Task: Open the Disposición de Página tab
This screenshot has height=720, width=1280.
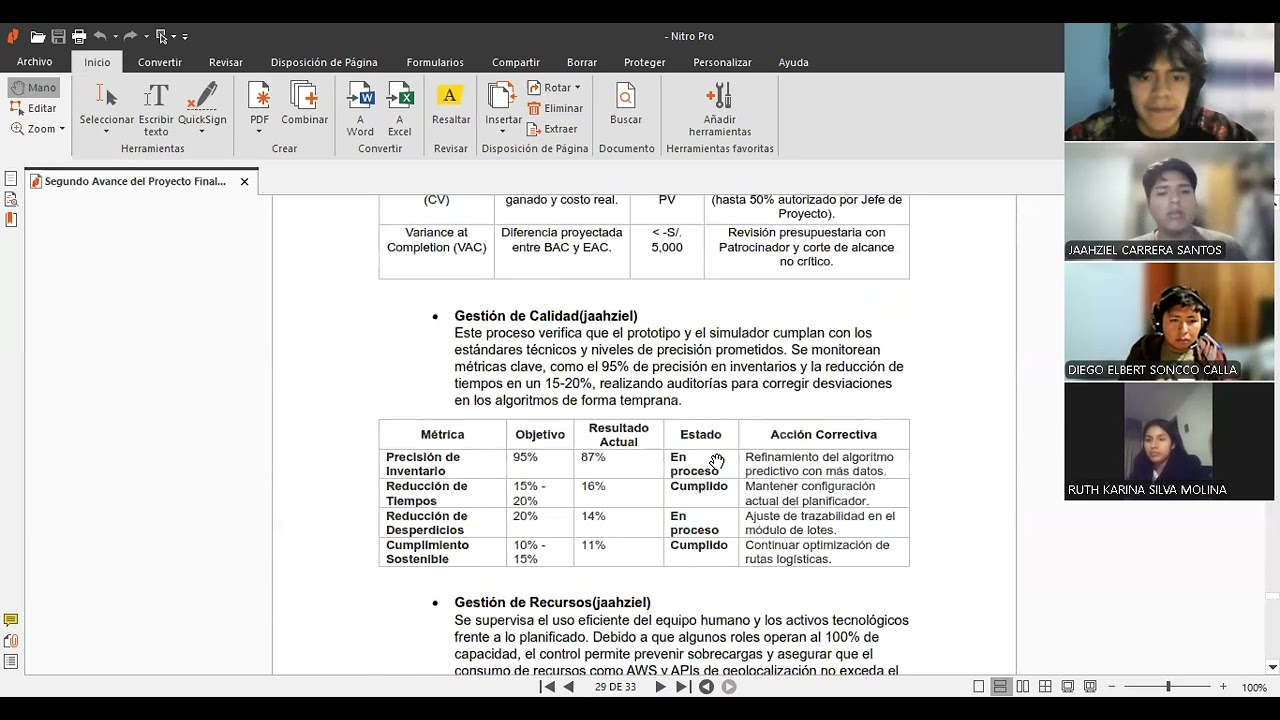Action: click(x=324, y=62)
